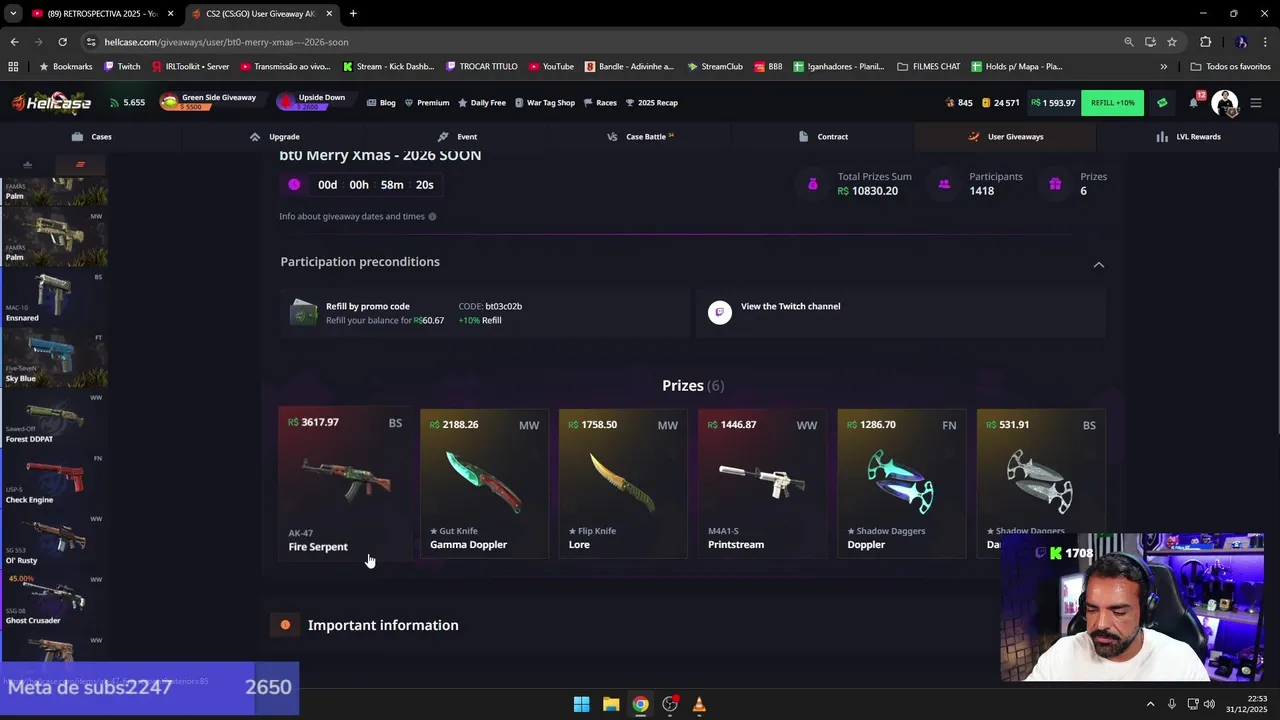Viewport: 1280px width, 720px height.
Task: Select the SSG 08 Ghost Crusader drop
Action: coord(54,600)
